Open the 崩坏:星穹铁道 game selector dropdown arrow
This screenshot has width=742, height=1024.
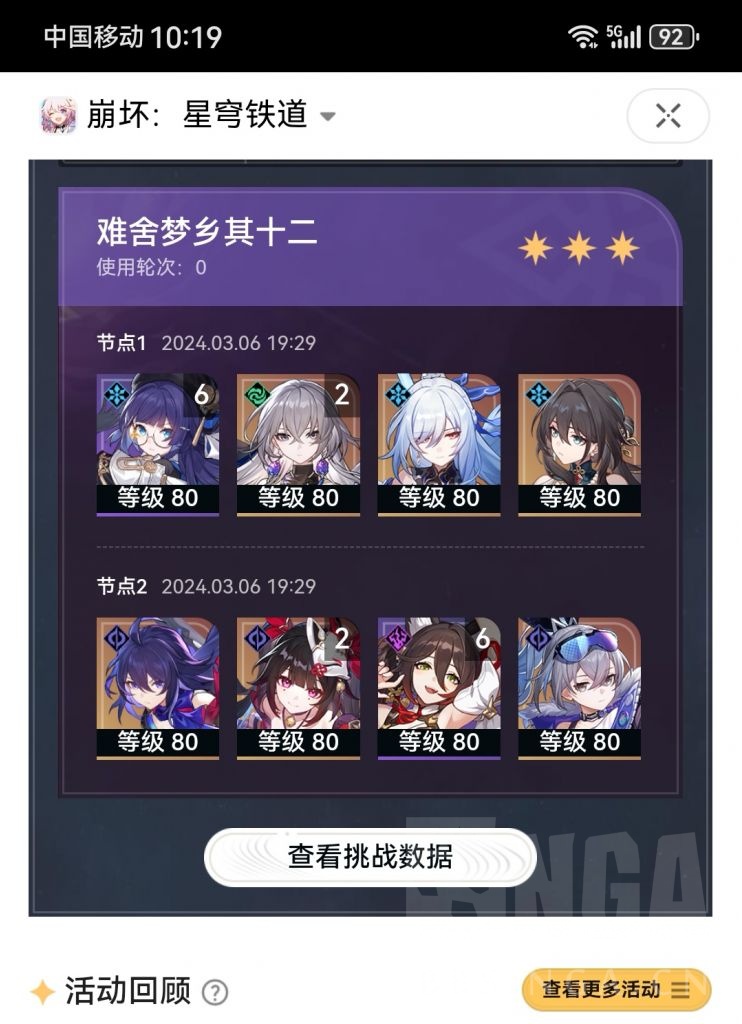[x=327, y=117]
